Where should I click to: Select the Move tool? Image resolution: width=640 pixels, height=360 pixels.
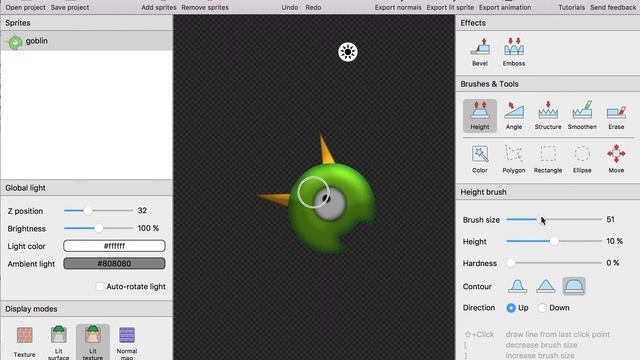tap(616, 159)
